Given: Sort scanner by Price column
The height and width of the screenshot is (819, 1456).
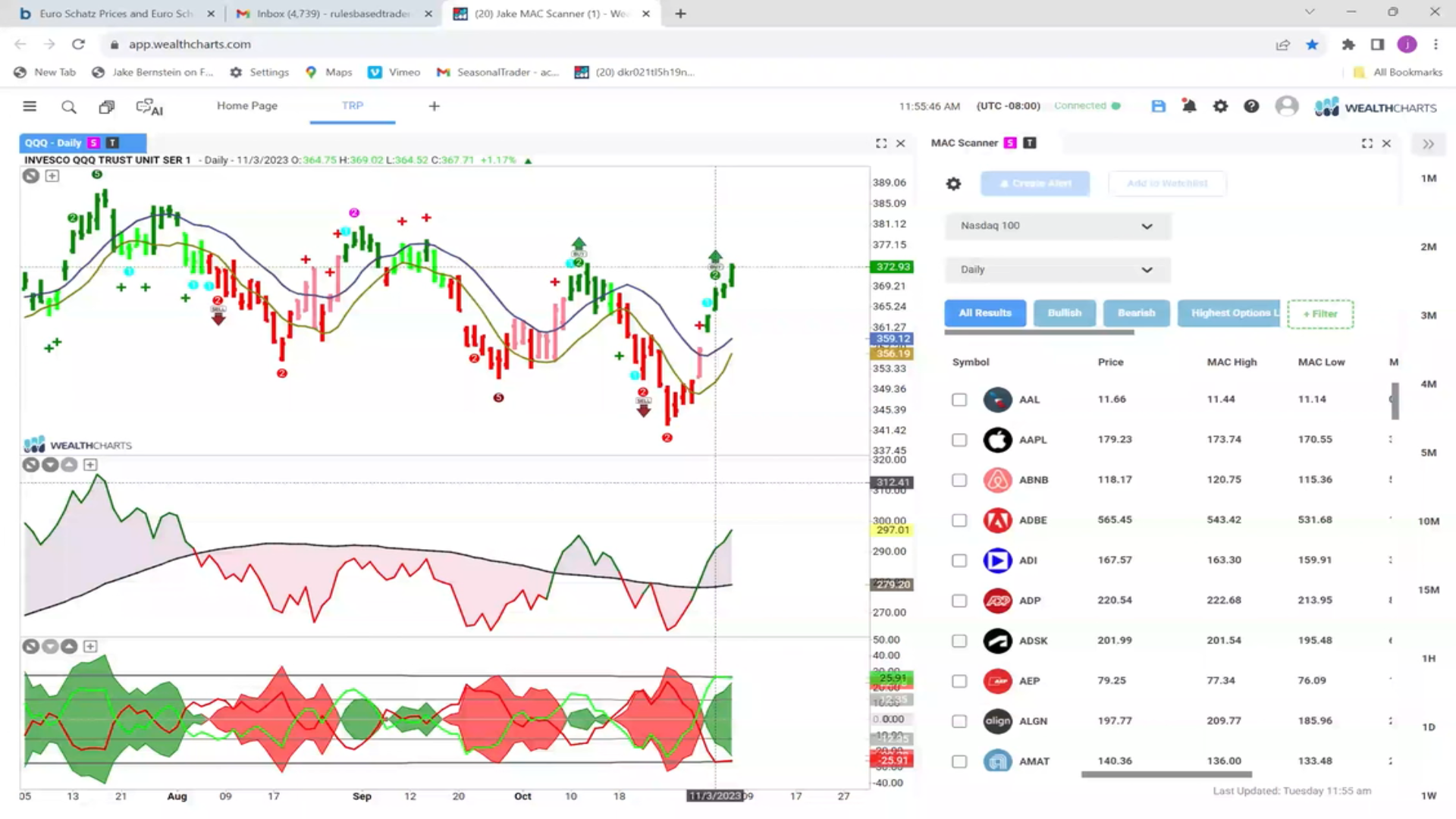Looking at the screenshot, I should point(1110,362).
